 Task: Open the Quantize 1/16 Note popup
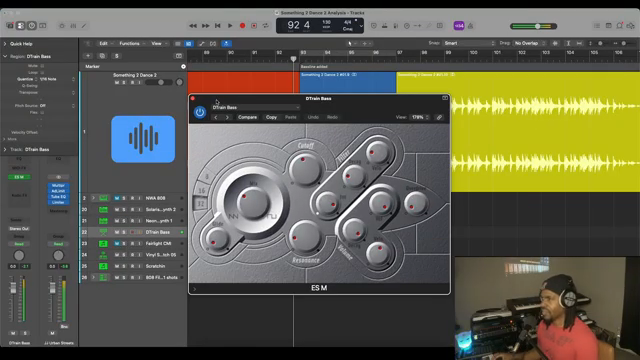point(57,79)
